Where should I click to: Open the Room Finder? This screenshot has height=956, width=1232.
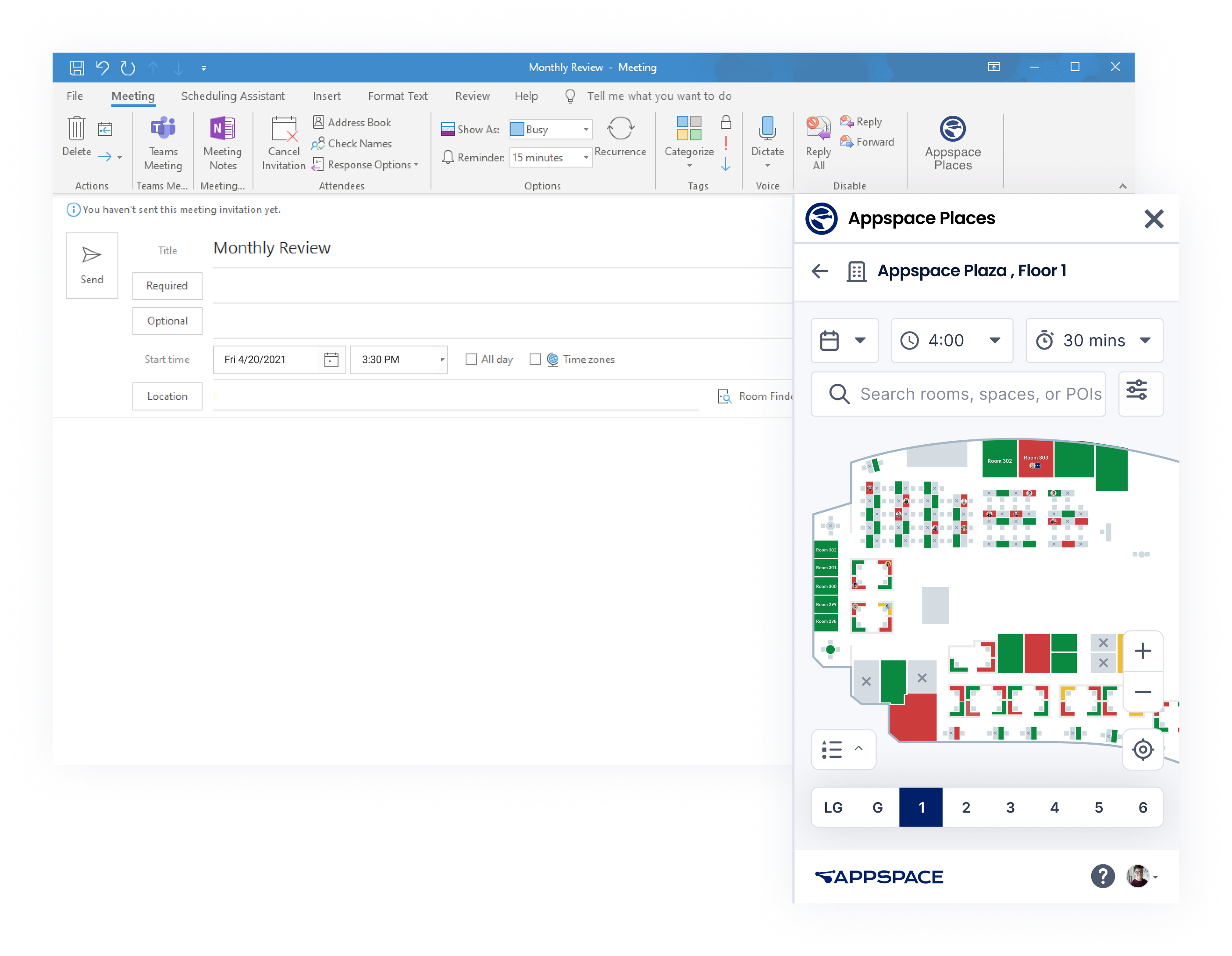[x=755, y=396]
